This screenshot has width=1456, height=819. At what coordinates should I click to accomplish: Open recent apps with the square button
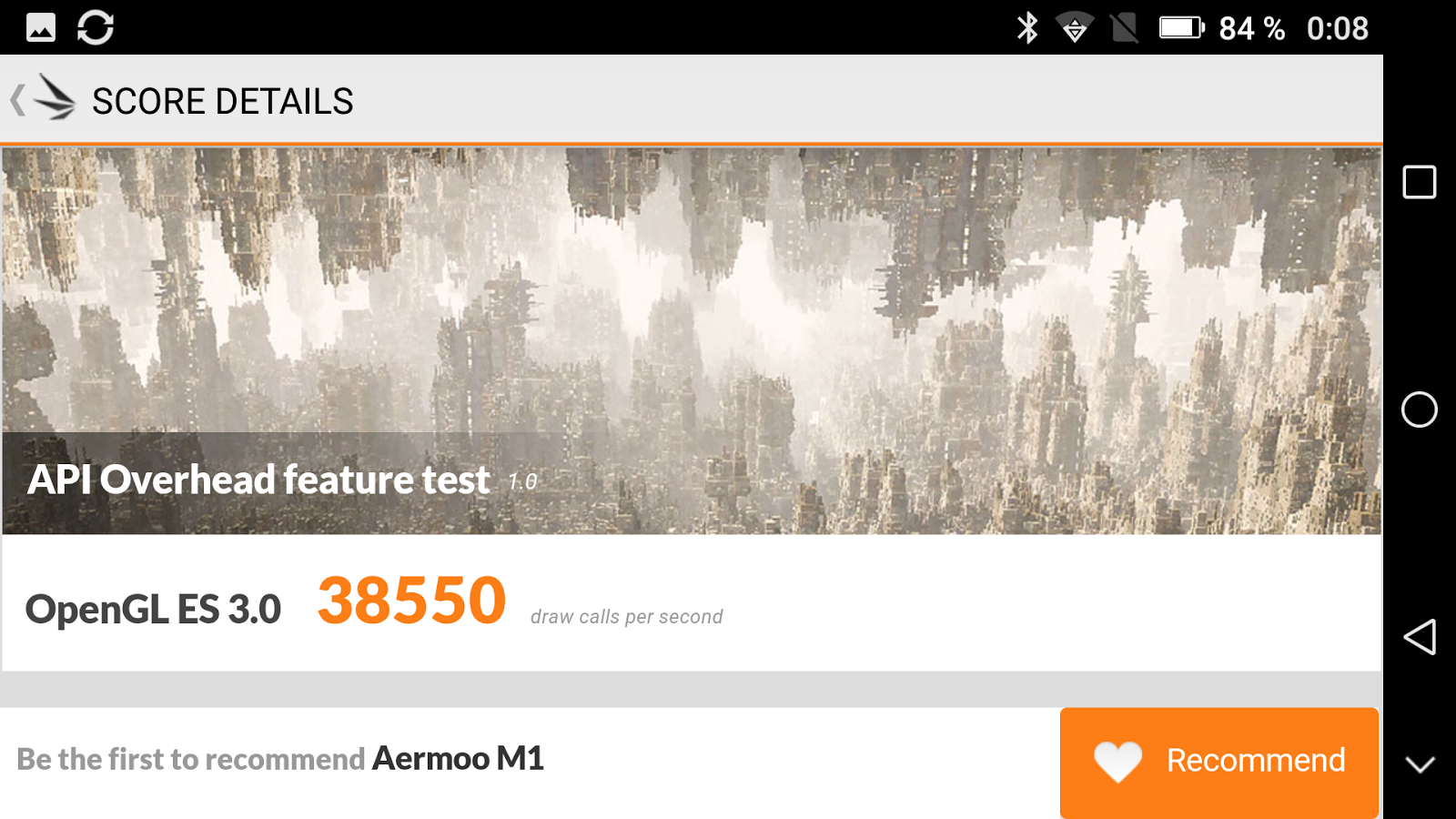(x=1420, y=182)
